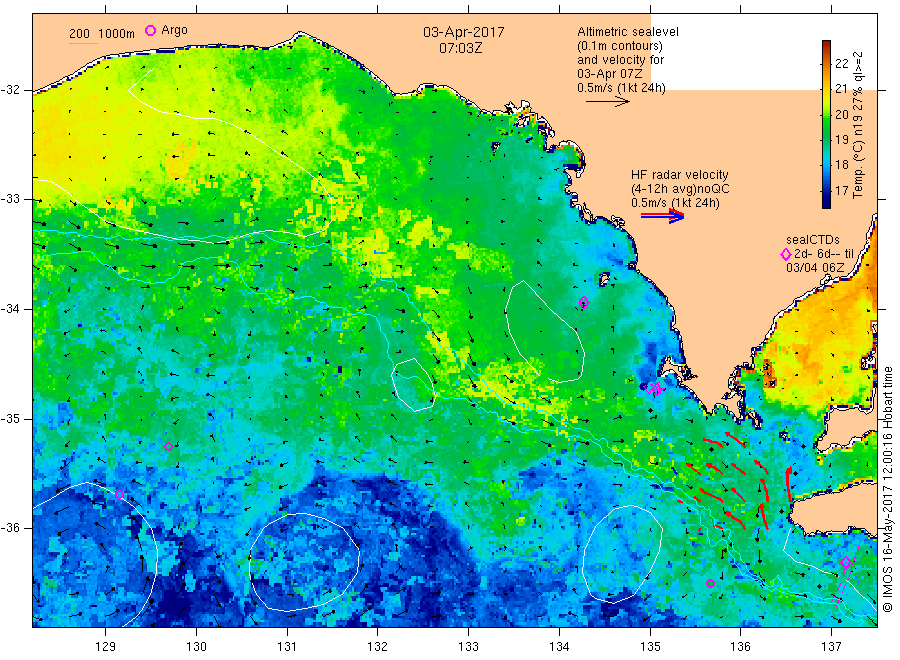Click the 'Altimetric sealevel' heading text

[x=628, y=32]
